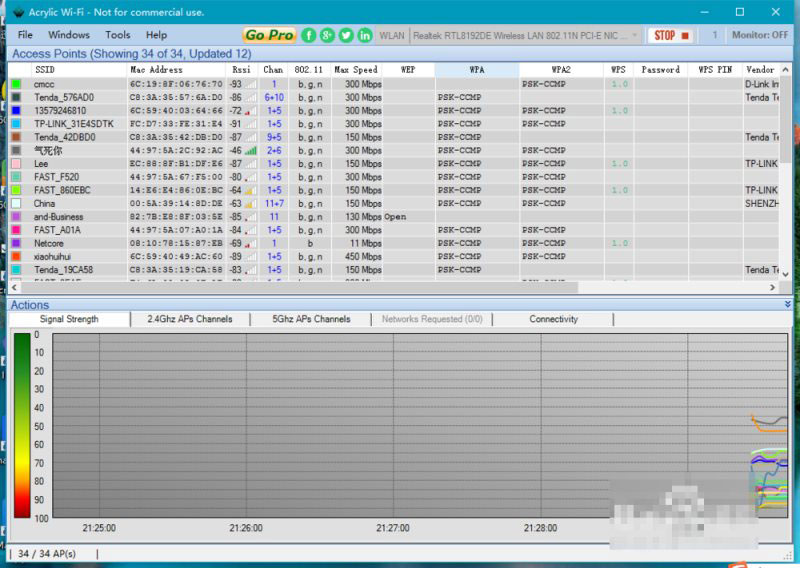Open the Networks Requested tab
800x568 pixels.
pyautogui.click(x=432, y=319)
